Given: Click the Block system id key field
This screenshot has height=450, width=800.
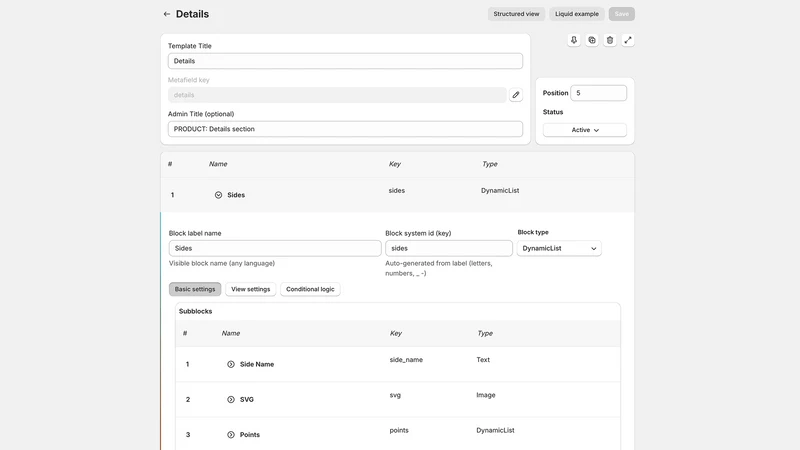Looking at the screenshot, I should [x=449, y=248].
